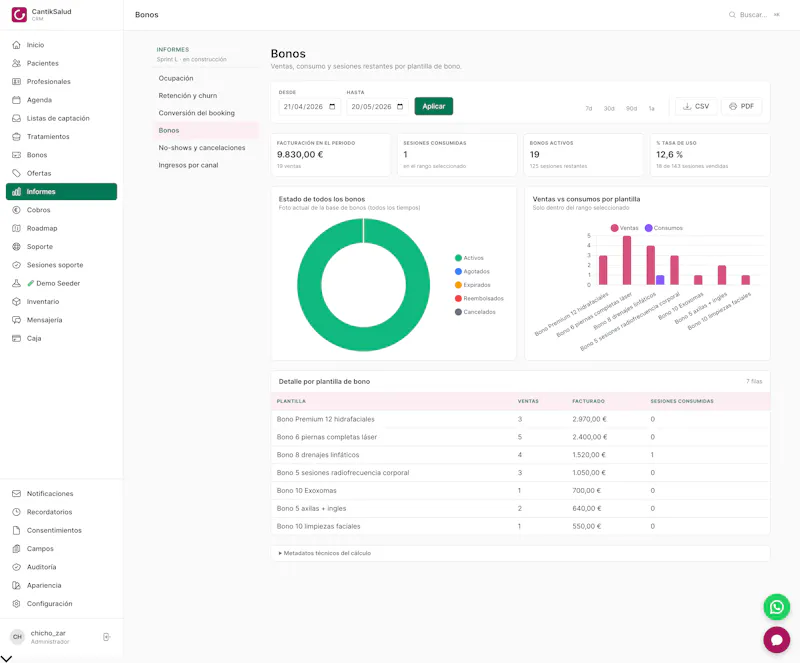800x663 pixels.
Task: Click row Bono 10 Exoxomas
Action: [520, 490]
